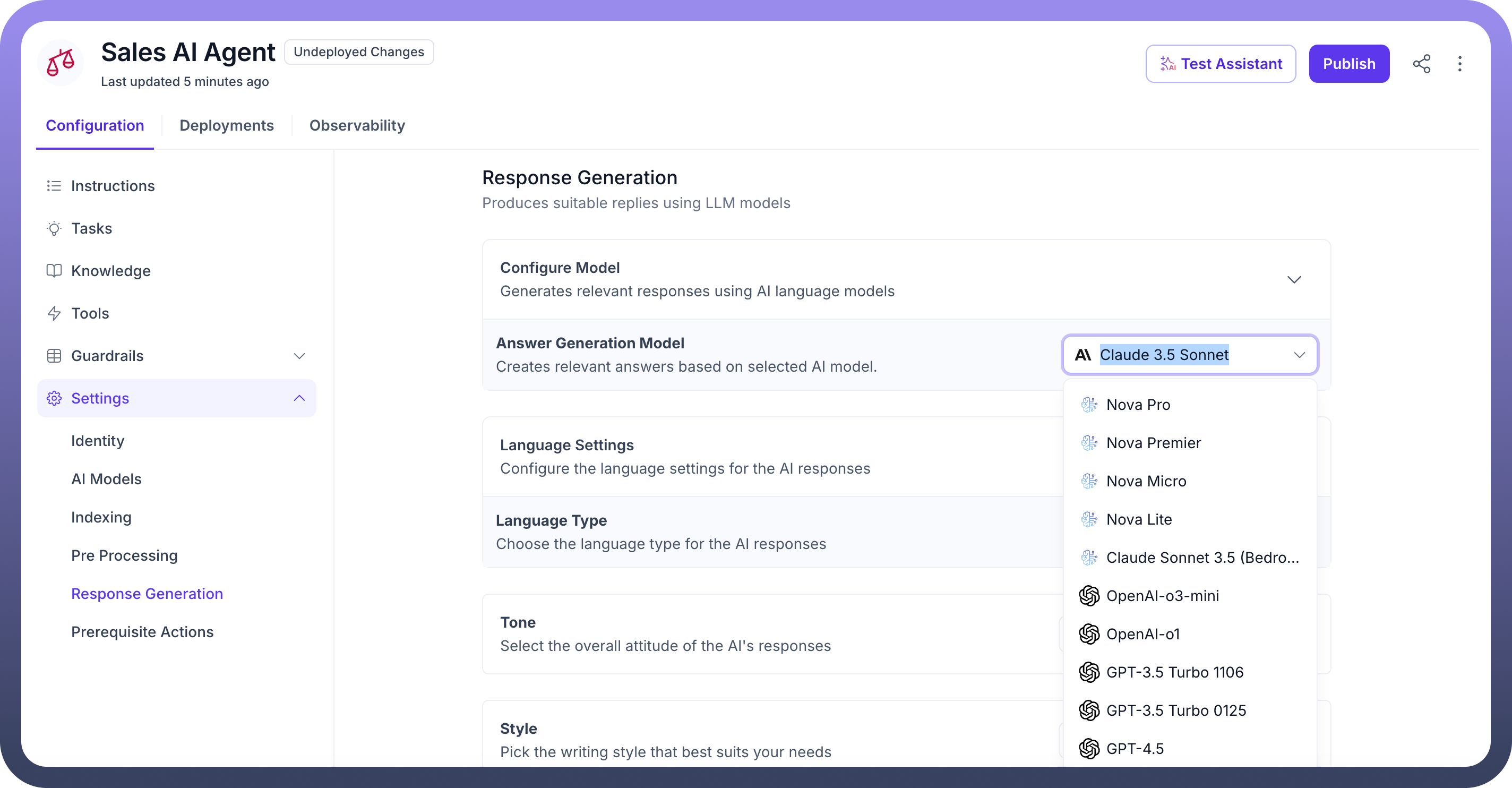Click the OpenAI logo beside GPT-4.5
Image resolution: width=1512 pixels, height=788 pixels.
(x=1089, y=749)
